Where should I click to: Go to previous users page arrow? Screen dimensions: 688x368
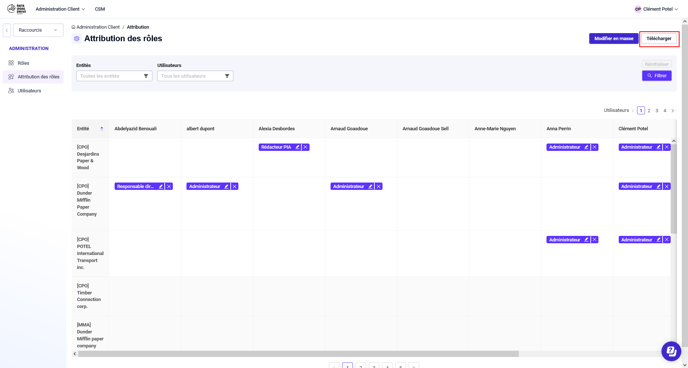(x=633, y=111)
